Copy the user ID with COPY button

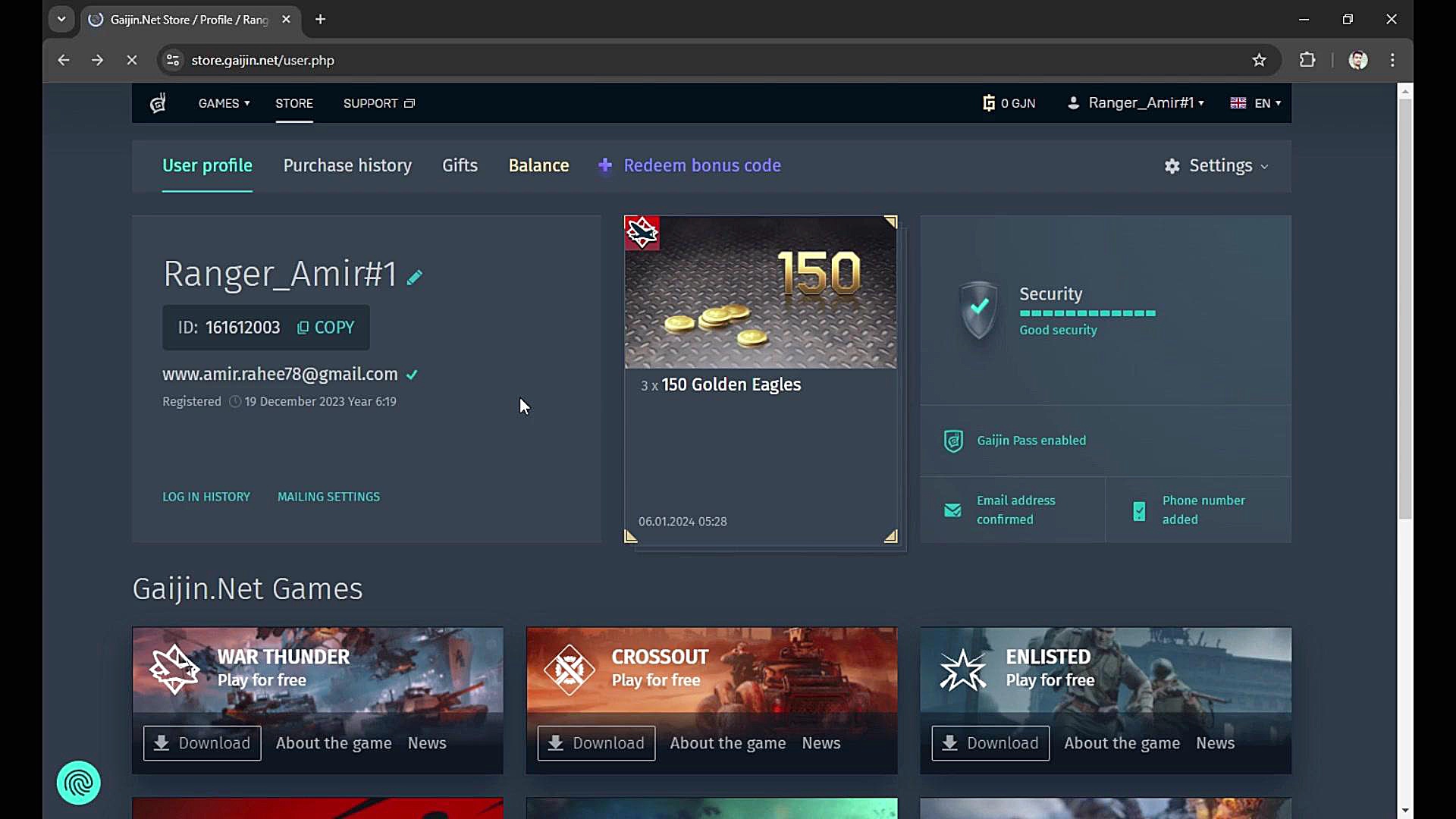click(x=325, y=328)
